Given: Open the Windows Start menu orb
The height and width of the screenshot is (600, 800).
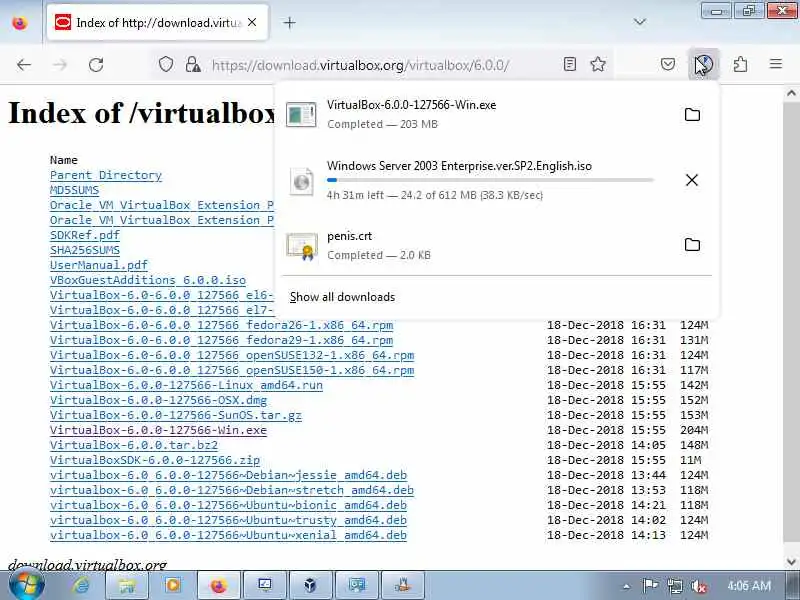Looking at the screenshot, I should coord(27,585).
